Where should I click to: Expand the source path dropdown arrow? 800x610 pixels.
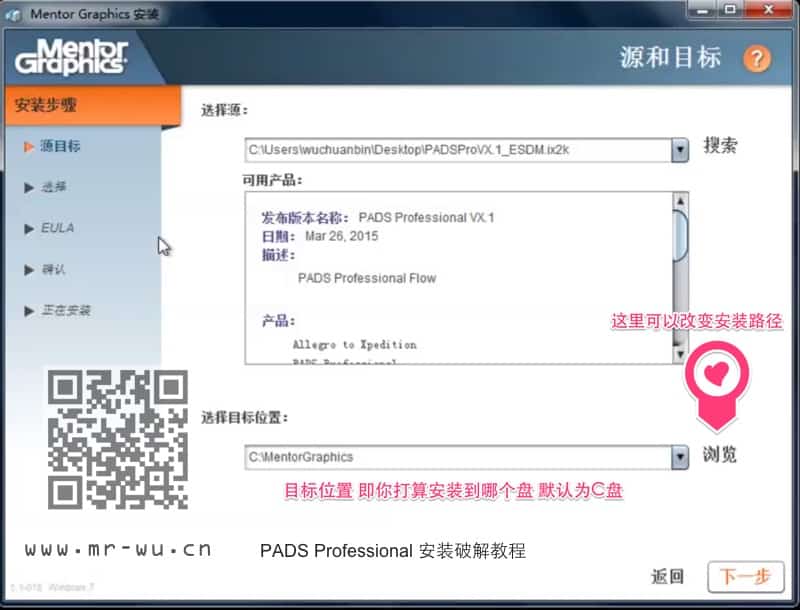coord(680,150)
